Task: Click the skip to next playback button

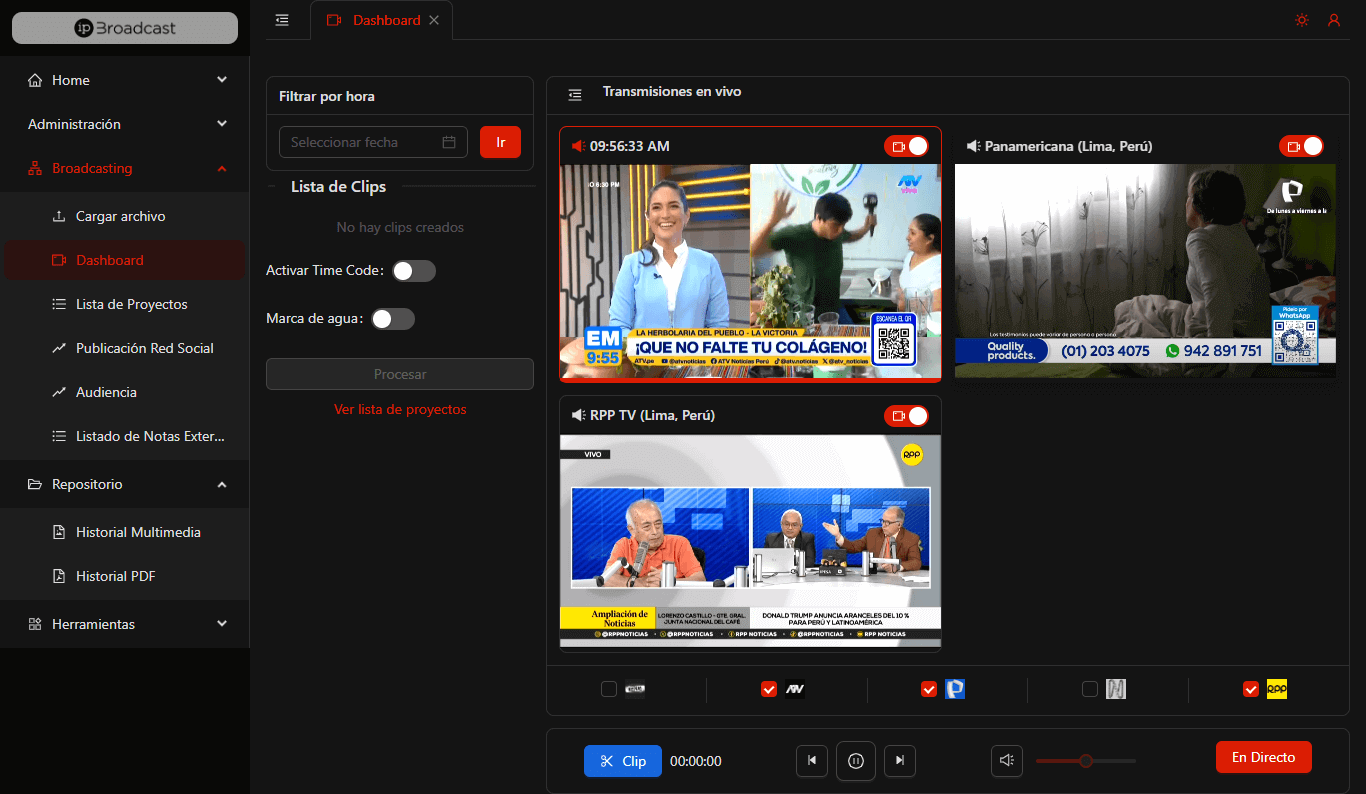Action: tap(900, 761)
